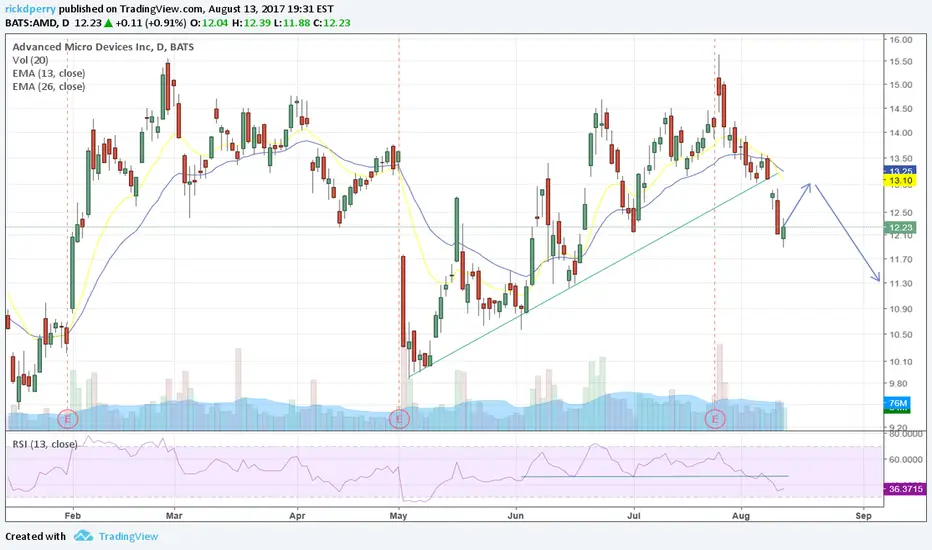Open the TradingView link in the footer
This screenshot has width=932, height=550.
coord(128,536)
